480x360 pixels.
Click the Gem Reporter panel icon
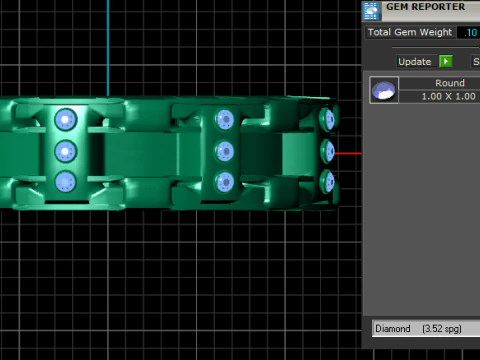click(x=371, y=10)
